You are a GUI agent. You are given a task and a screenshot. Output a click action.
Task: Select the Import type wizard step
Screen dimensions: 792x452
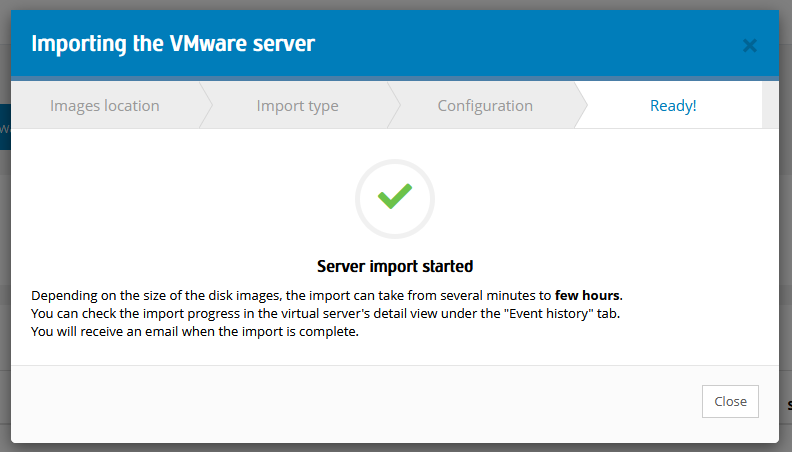coord(297,106)
